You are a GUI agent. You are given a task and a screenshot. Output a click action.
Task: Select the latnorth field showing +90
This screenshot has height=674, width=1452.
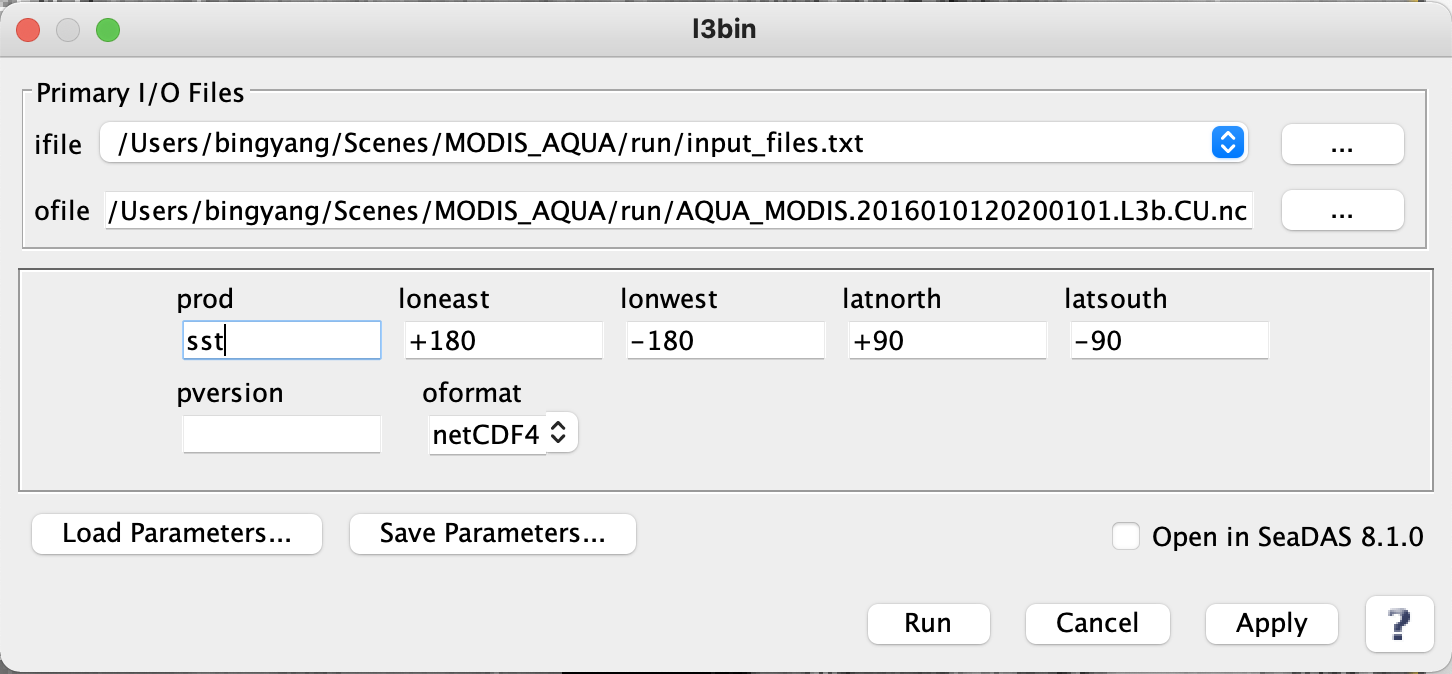947,340
